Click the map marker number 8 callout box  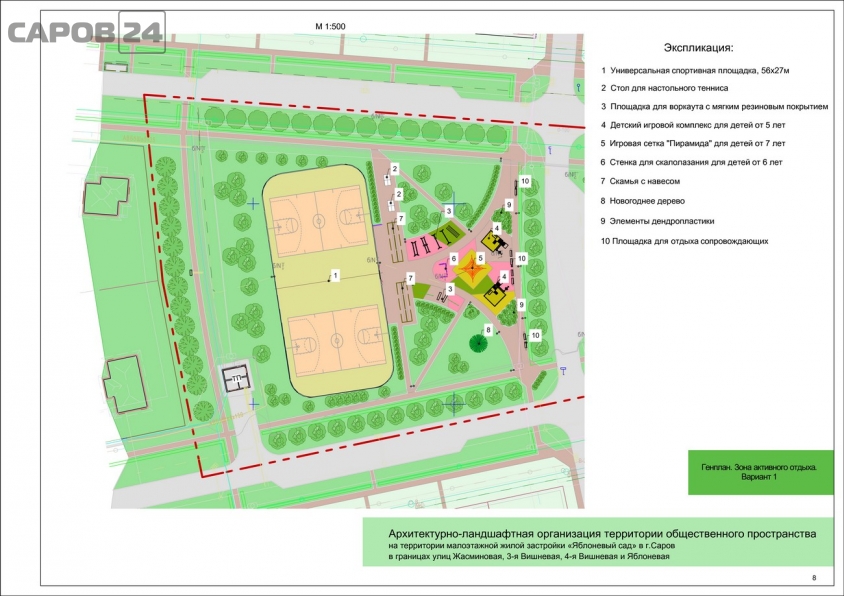[488, 329]
